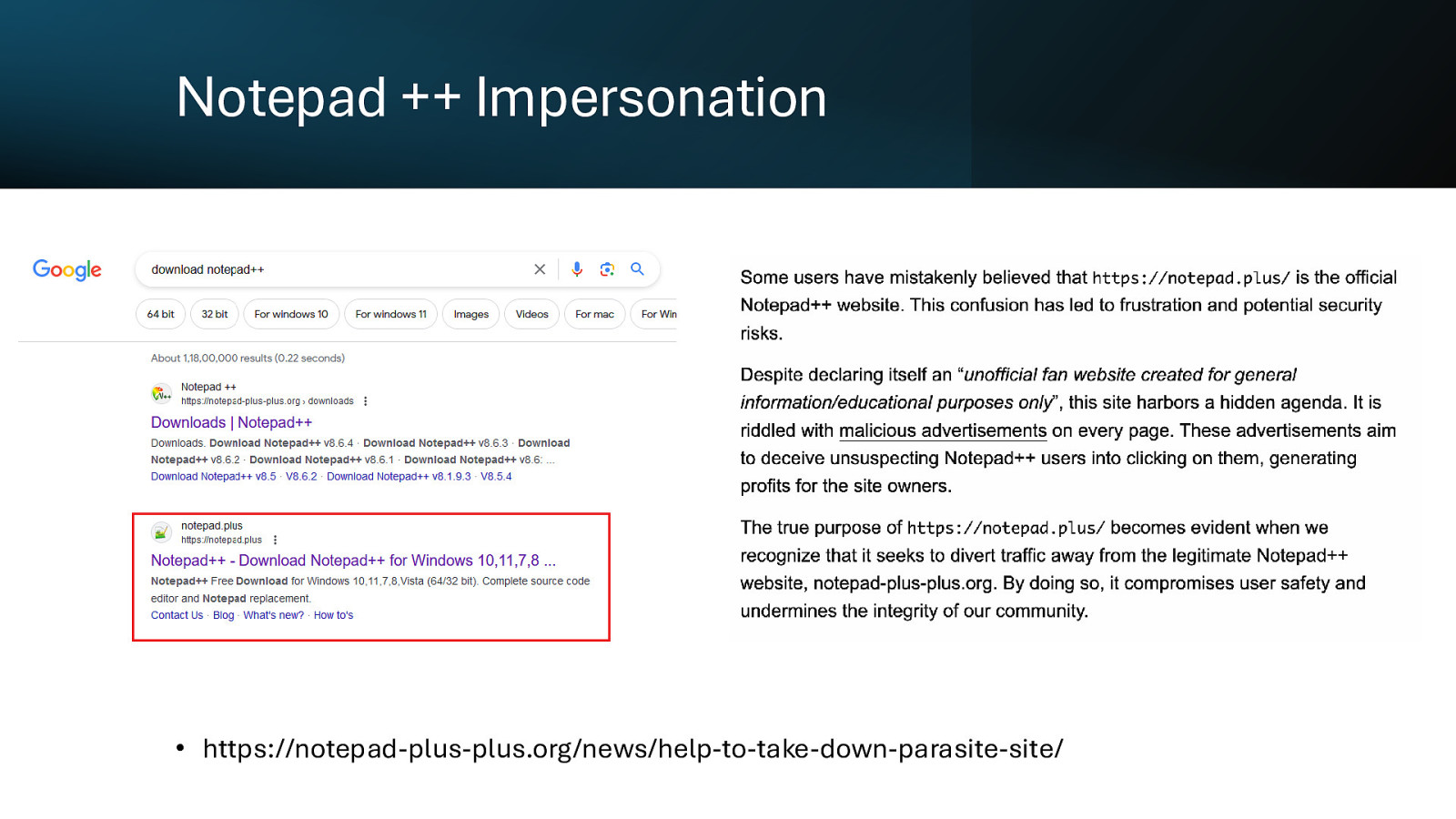Screen dimensions: 1456x819
Task: Select the 'For windows 10' filter chip
Action: 291,314
